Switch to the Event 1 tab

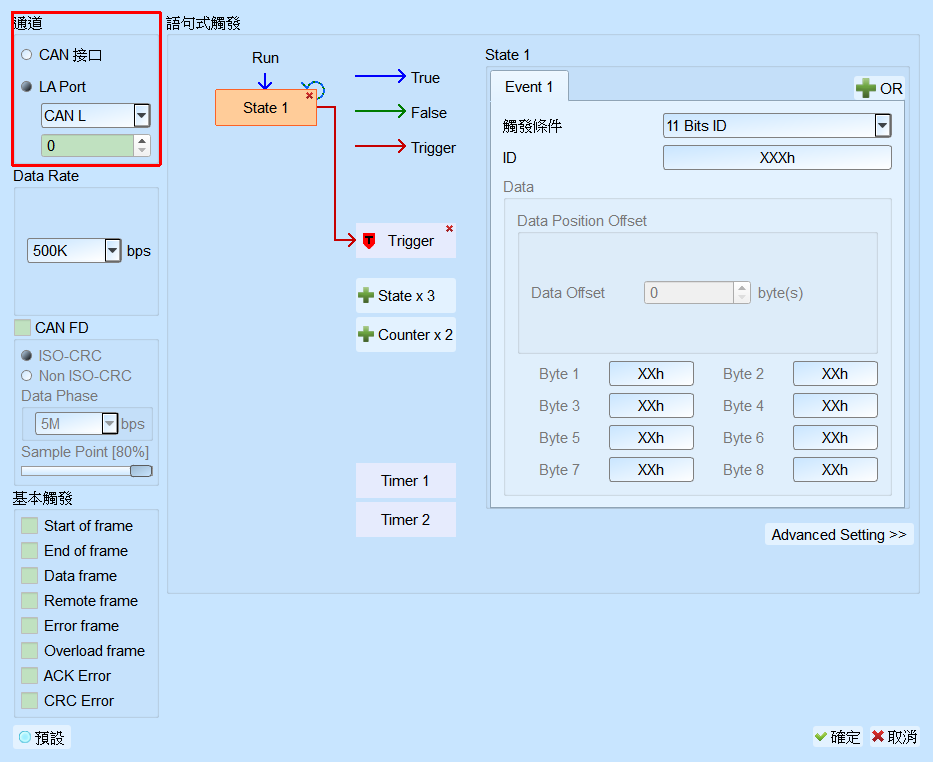click(x=529, y=87)
